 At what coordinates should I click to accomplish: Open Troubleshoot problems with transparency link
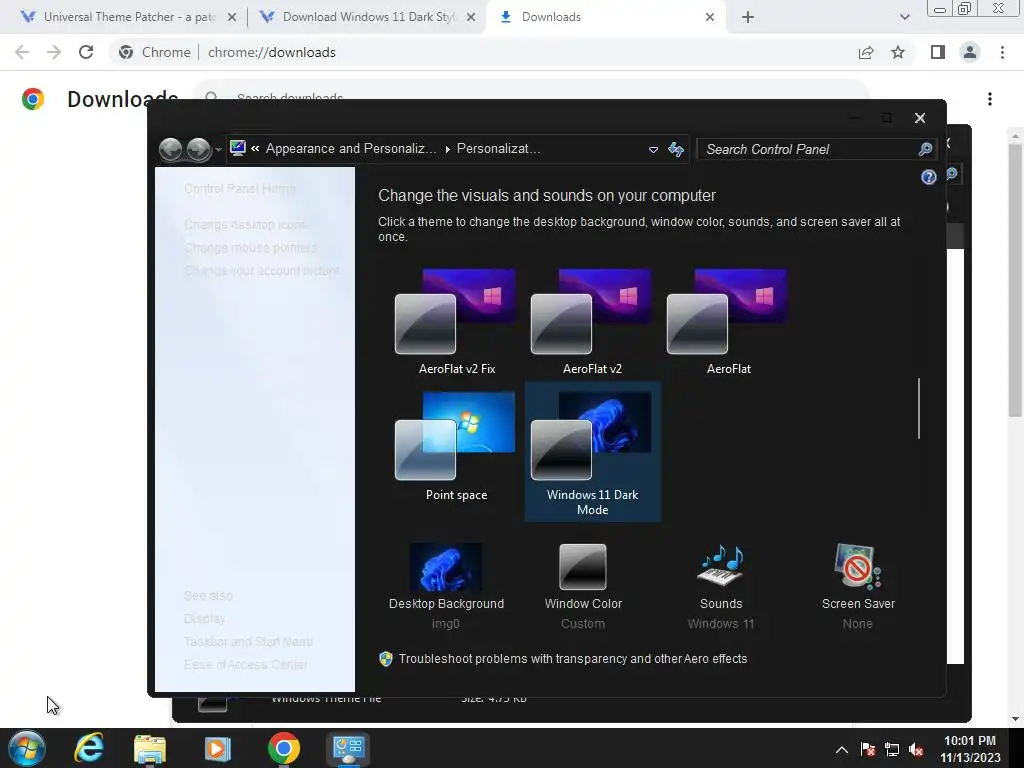click(x=573, y=659)
